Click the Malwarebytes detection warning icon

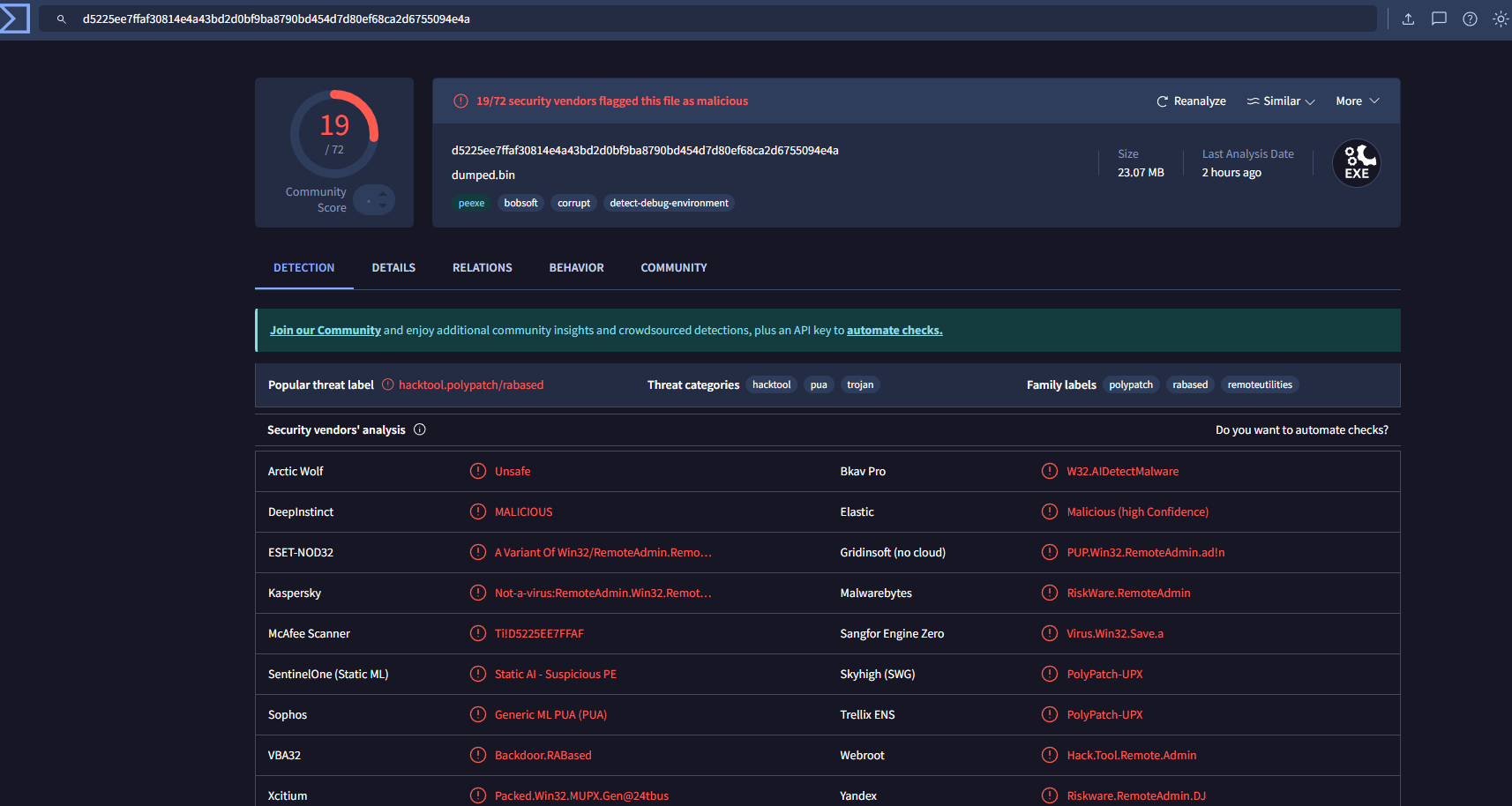[x=1050, y=593]
